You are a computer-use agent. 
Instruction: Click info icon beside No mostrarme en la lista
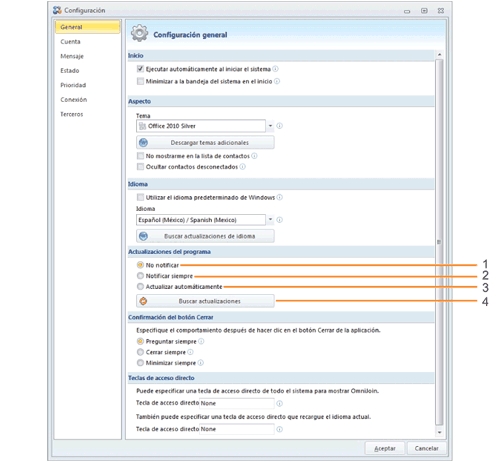254,156
